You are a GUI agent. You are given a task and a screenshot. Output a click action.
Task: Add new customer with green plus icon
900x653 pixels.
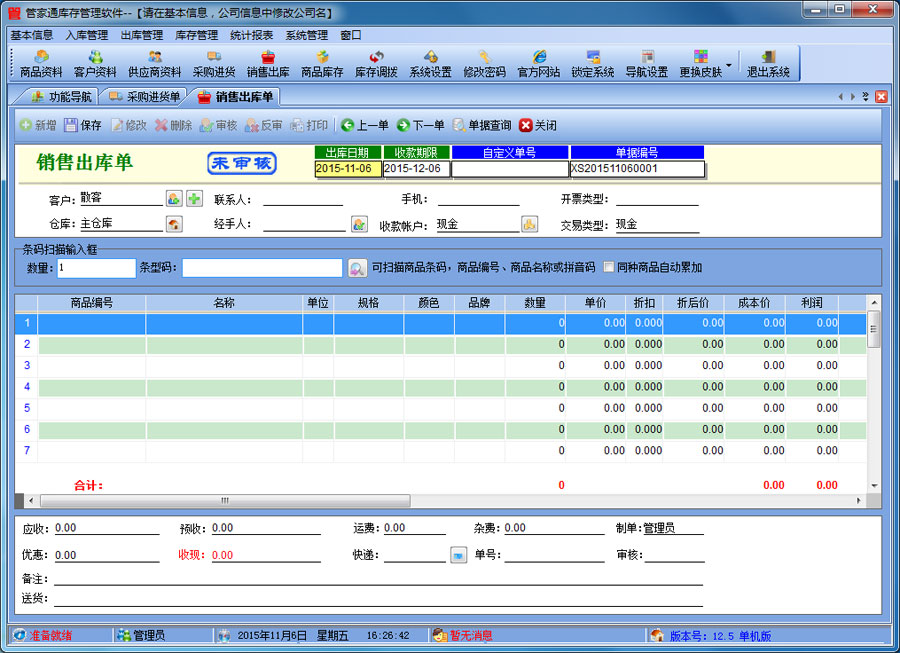[195, 199]
